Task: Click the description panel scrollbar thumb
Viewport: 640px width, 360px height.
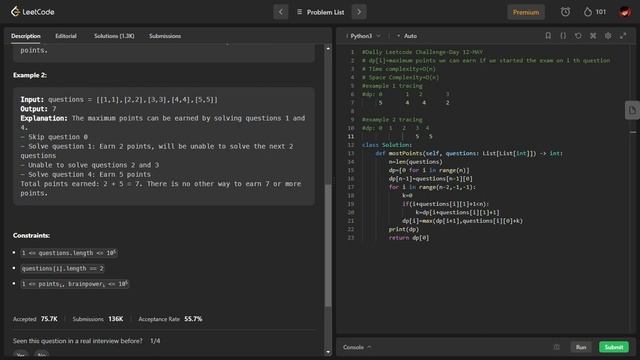Action: click(328, 245)
